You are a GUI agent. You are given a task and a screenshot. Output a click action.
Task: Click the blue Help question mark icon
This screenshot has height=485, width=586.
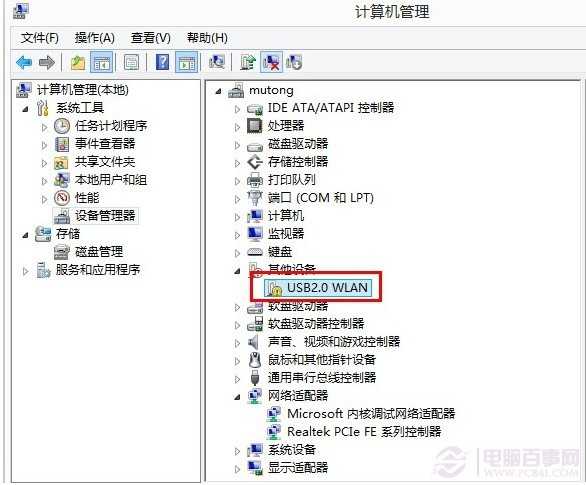click(162, 62)
